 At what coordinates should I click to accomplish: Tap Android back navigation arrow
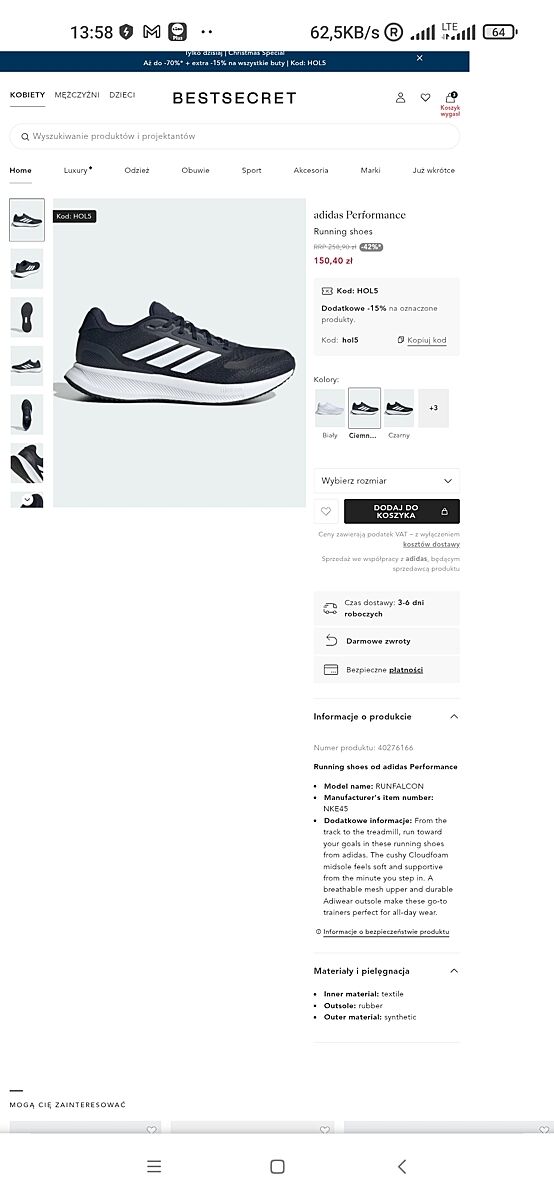pyautogui.click(x=402, y=1166)
